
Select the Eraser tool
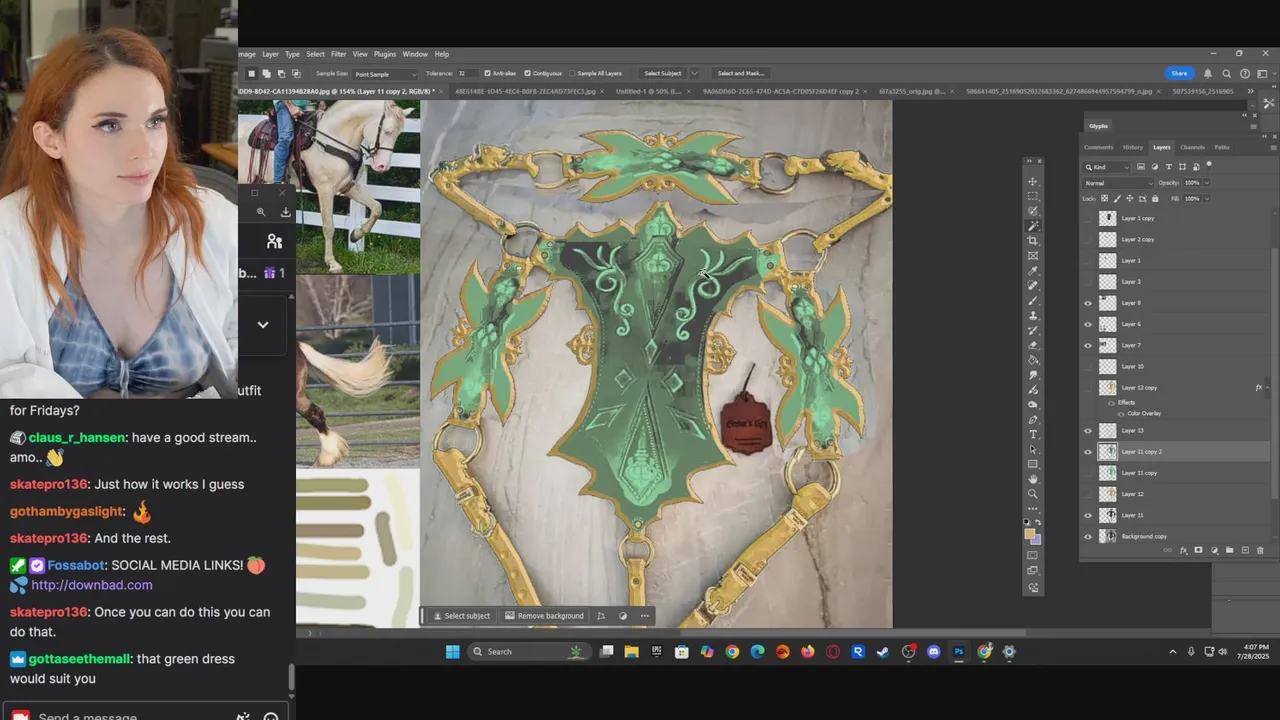click(x=1033, y=345)
